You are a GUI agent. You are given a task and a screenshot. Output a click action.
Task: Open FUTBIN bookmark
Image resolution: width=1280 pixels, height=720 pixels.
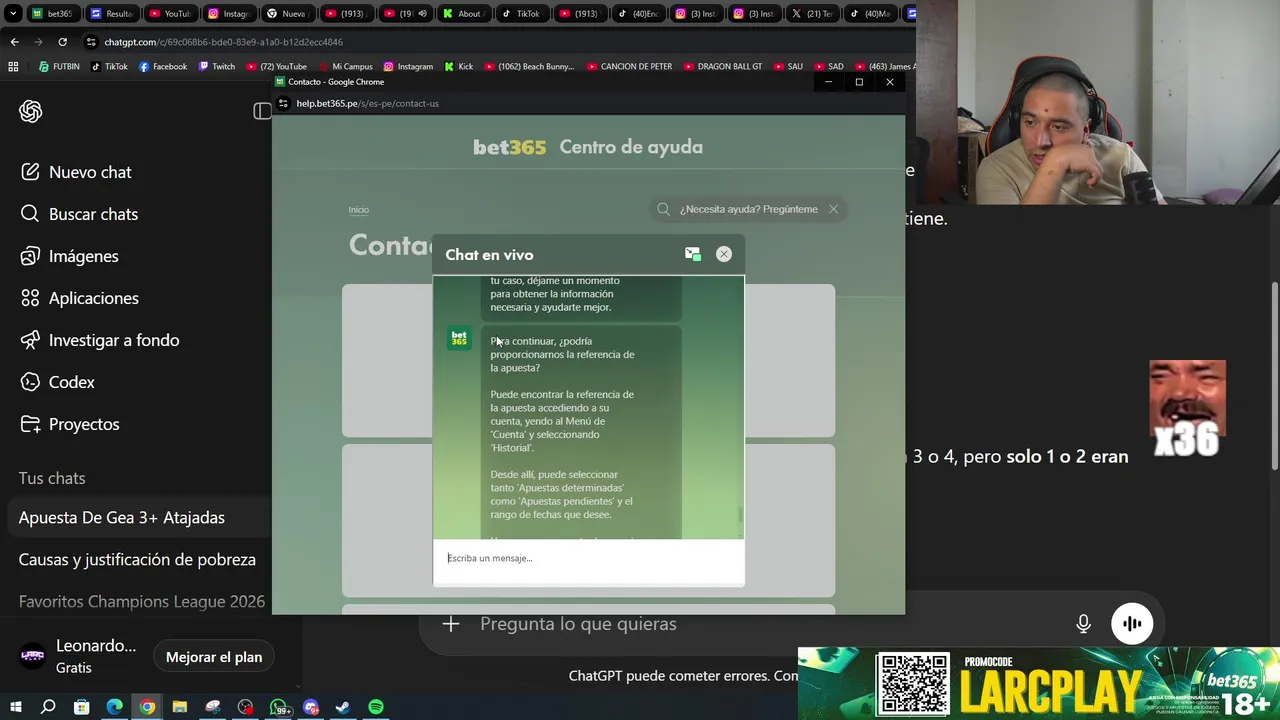[x=59, y=67]
